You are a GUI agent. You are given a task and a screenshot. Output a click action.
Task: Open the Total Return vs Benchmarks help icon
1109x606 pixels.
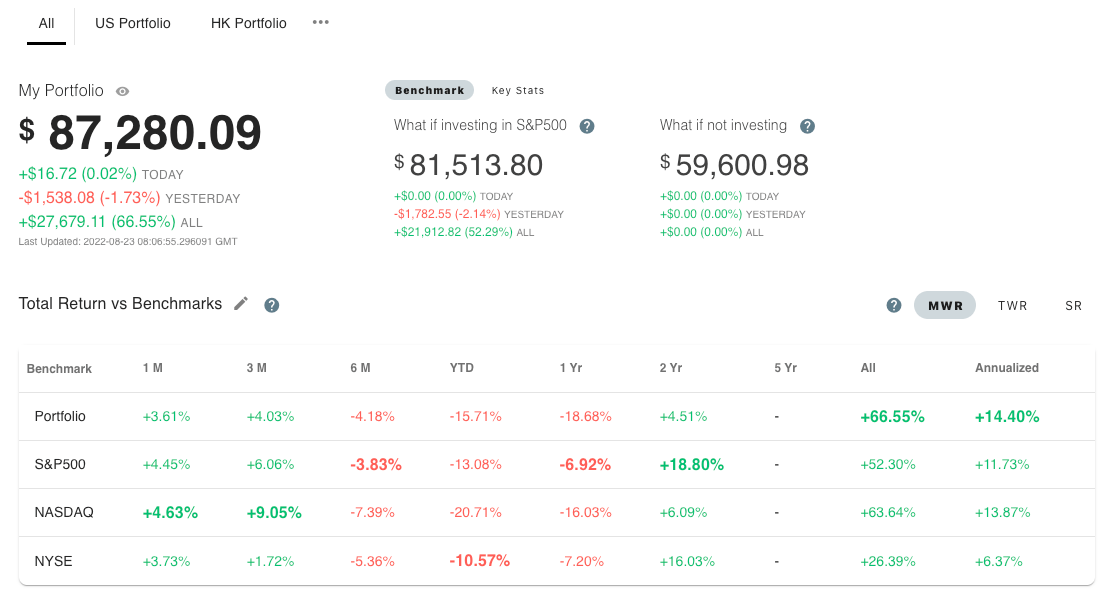point(271,304)
